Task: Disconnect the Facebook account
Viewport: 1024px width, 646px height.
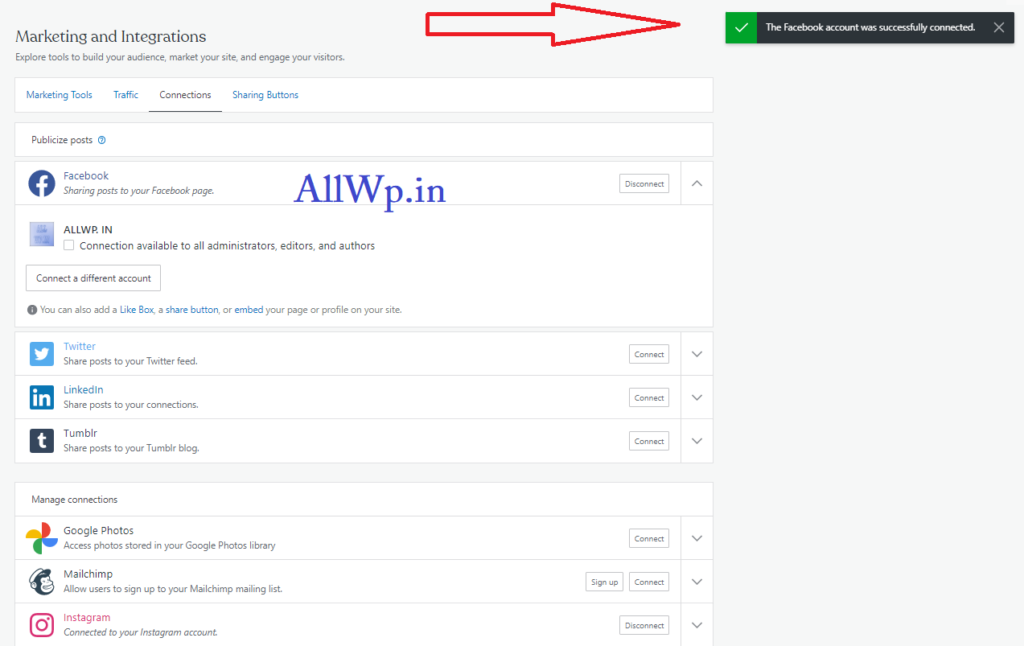Action: (644, 184)
